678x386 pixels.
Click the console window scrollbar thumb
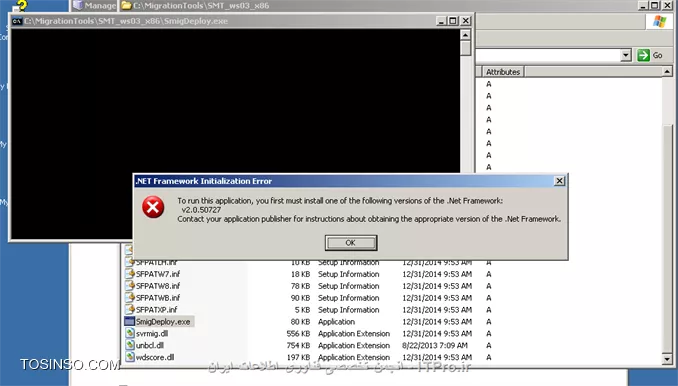[x=465, y=48]
